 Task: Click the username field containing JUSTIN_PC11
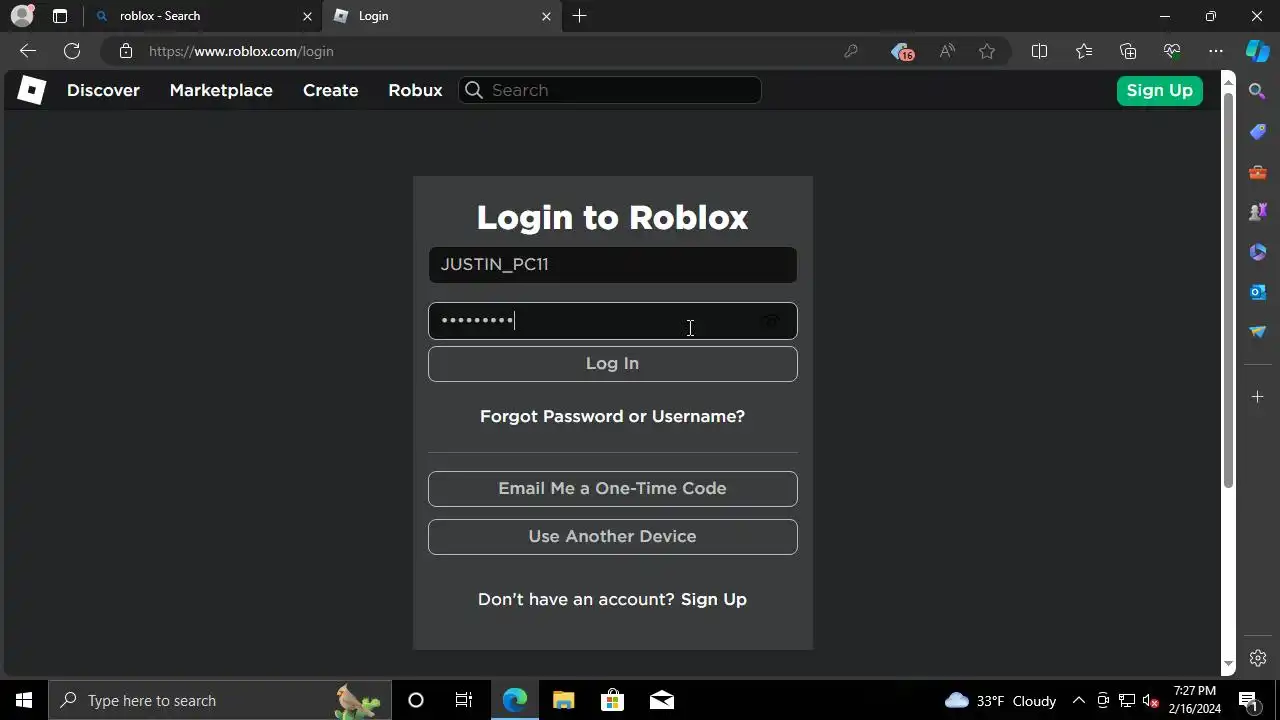pyautogui.click(x=612, y=265)
